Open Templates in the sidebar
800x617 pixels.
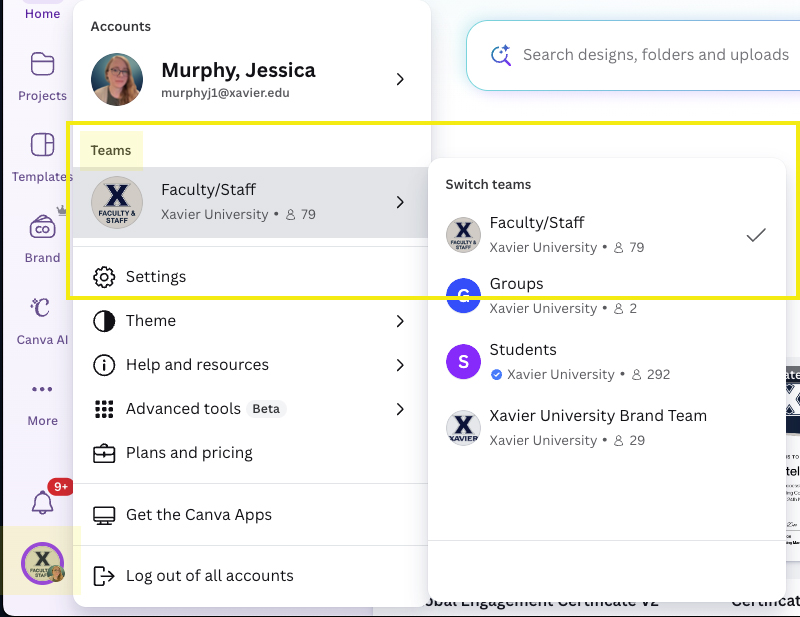(41, 155)
